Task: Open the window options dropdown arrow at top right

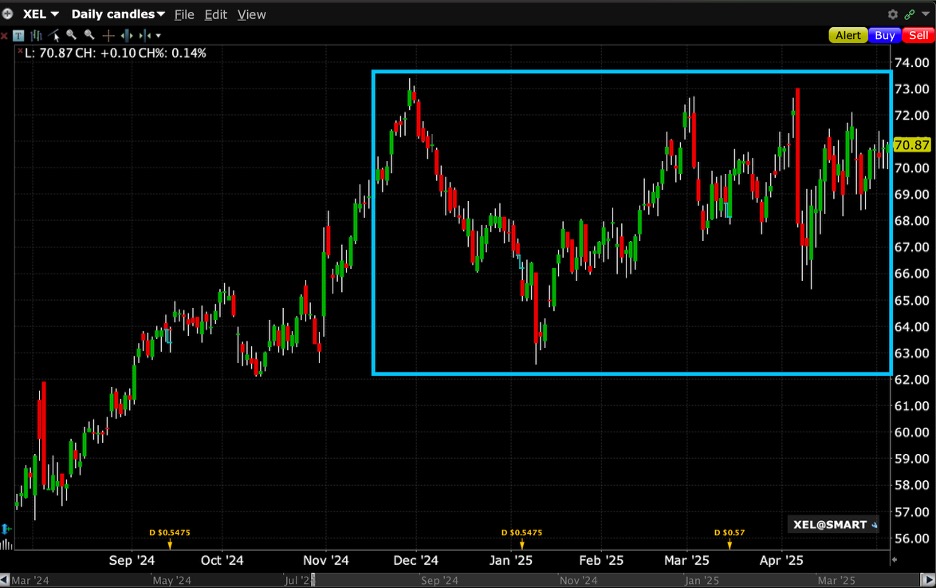Action: pos(926,14)
